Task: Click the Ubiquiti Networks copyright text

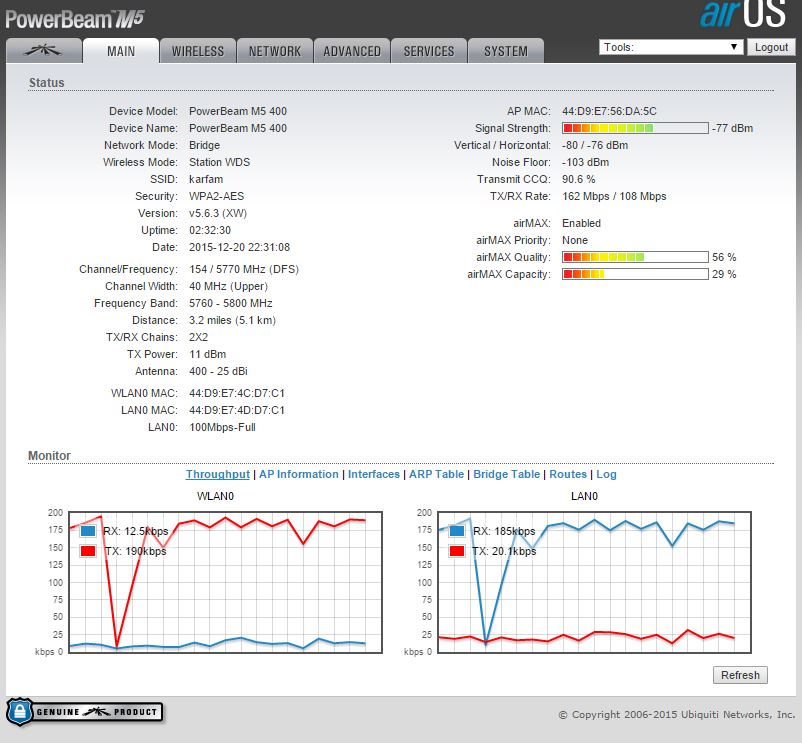Action: point(677,714)
